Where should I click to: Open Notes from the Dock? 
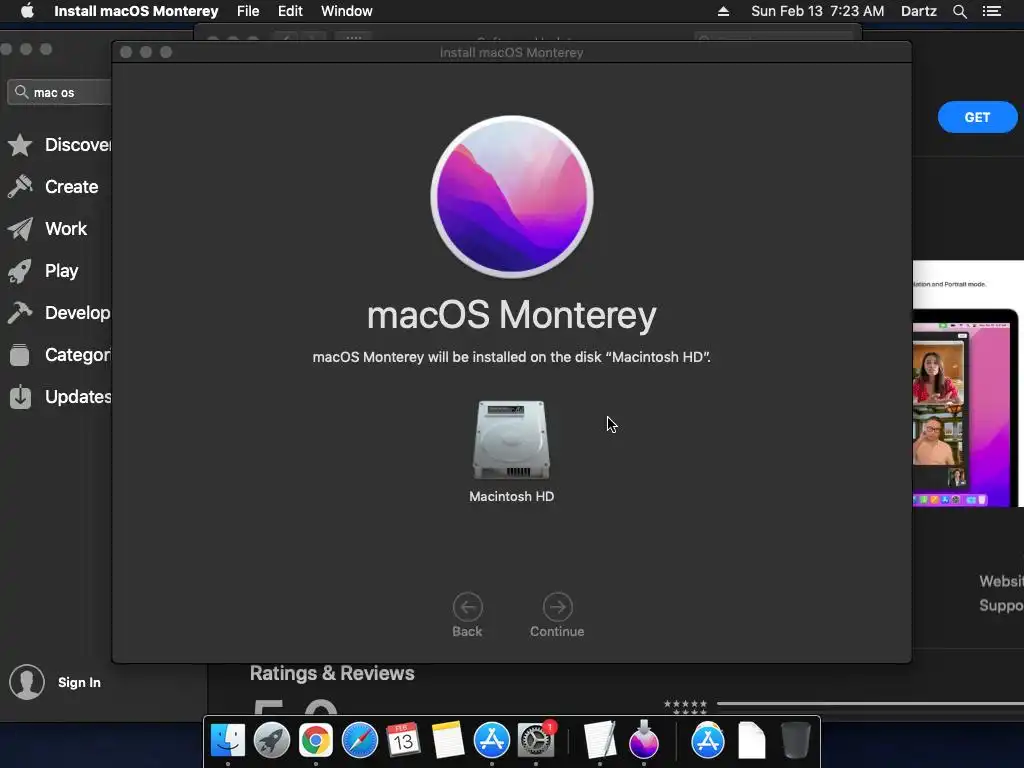447,741
